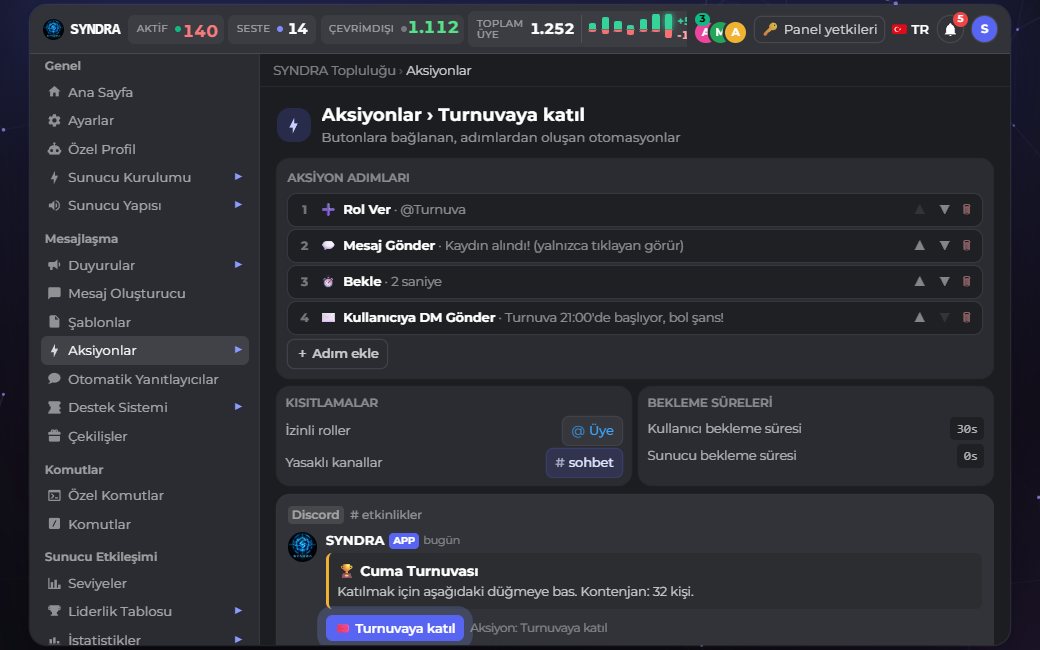Expand Liderlik Tablosu submenu arrow

point(238,610)
